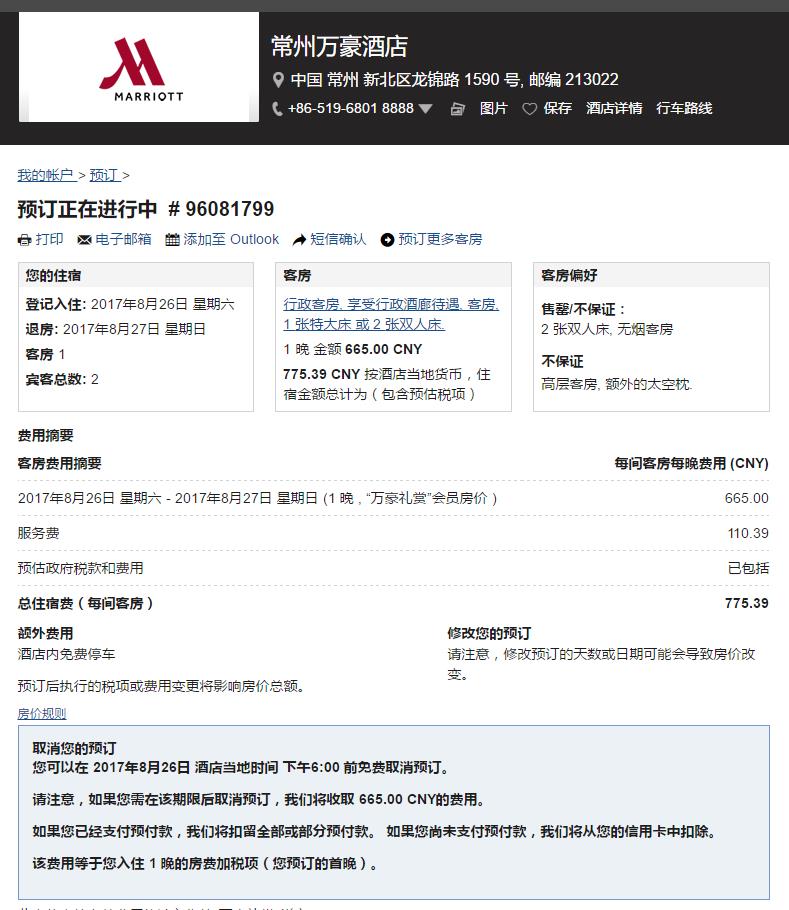Click the 短信确认 SMS confirmation link

pyautogui.click(x=338, y=239)
